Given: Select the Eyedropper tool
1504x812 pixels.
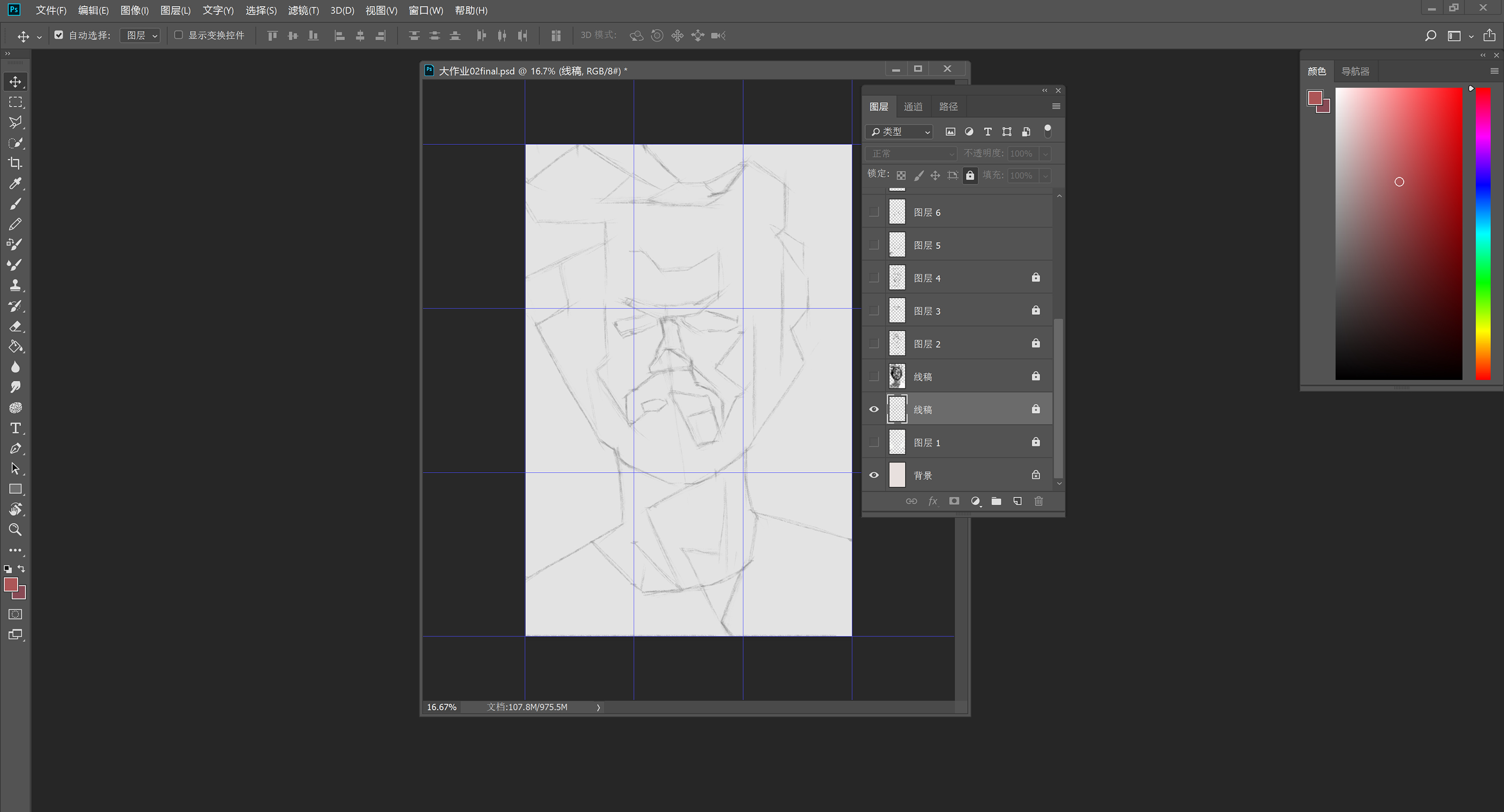Looking at the screenshot, I should click(x=15, y=183).
